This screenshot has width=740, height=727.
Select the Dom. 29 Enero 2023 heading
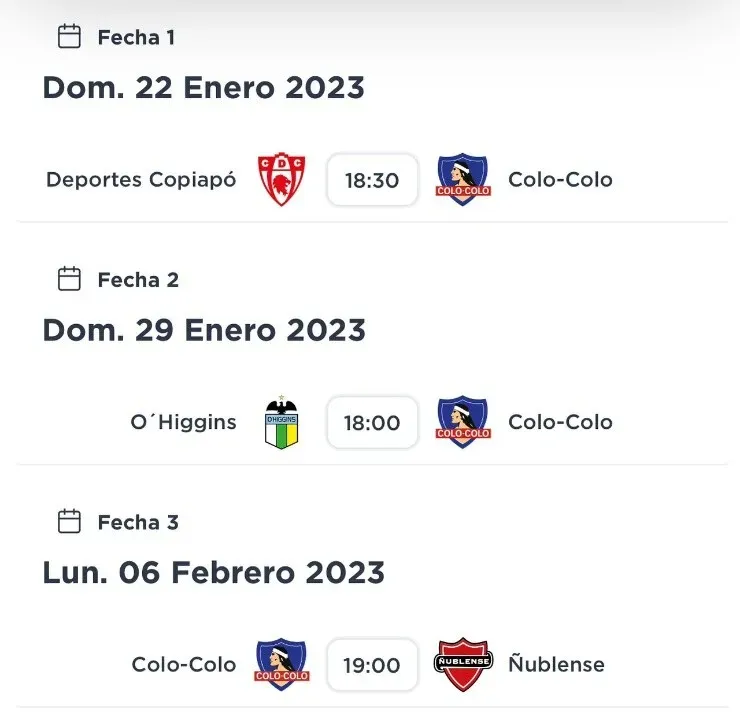pyautogui.click(x=204, y=330)
